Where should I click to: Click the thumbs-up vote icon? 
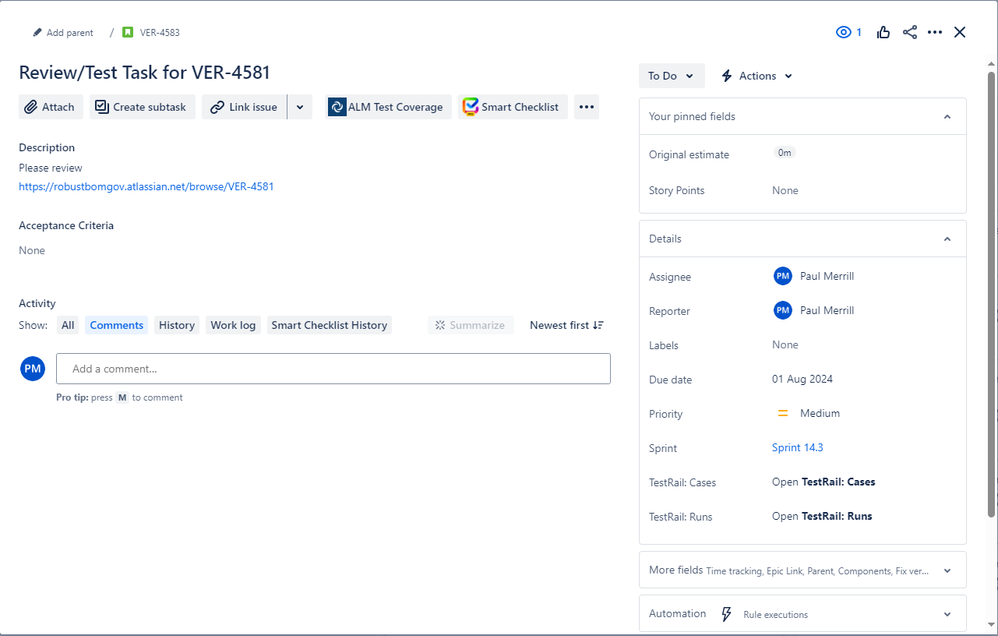(883, 32)
